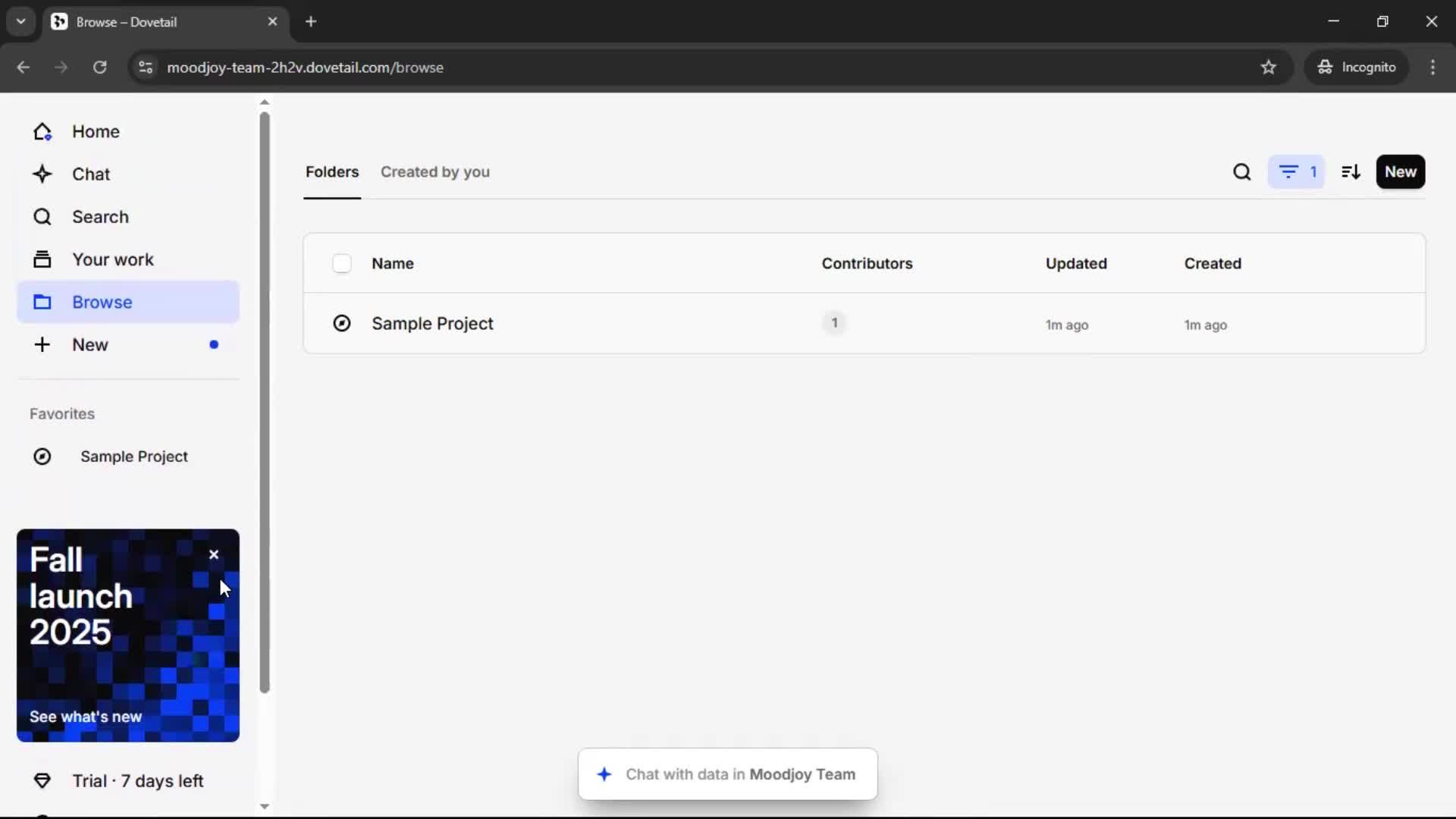The image size is (1456, 819).
Task: Open the filter button showing 1
Action: [x=1296, y=172]
